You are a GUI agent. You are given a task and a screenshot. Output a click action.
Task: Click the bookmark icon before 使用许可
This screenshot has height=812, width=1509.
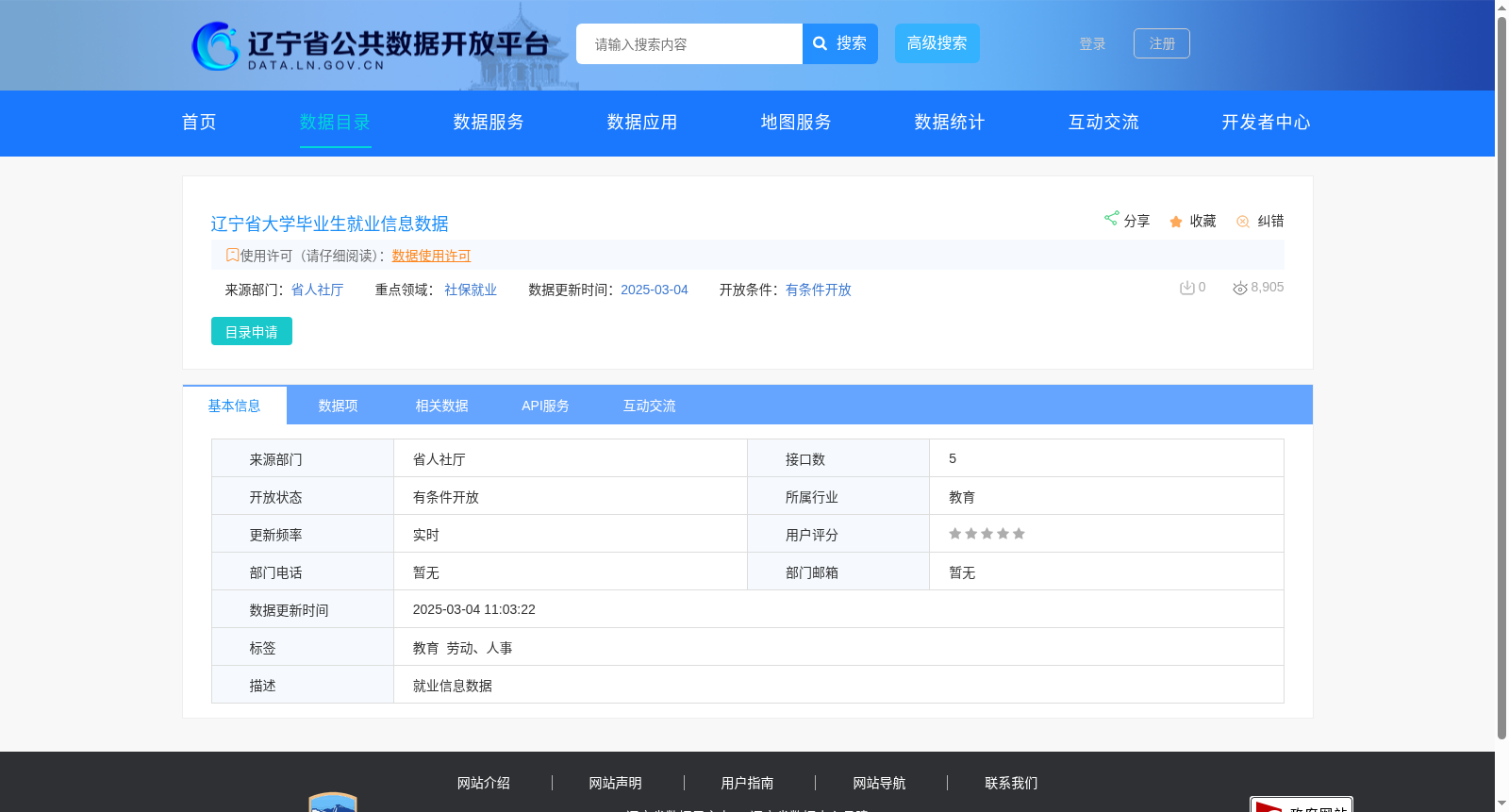coord(232,255)
